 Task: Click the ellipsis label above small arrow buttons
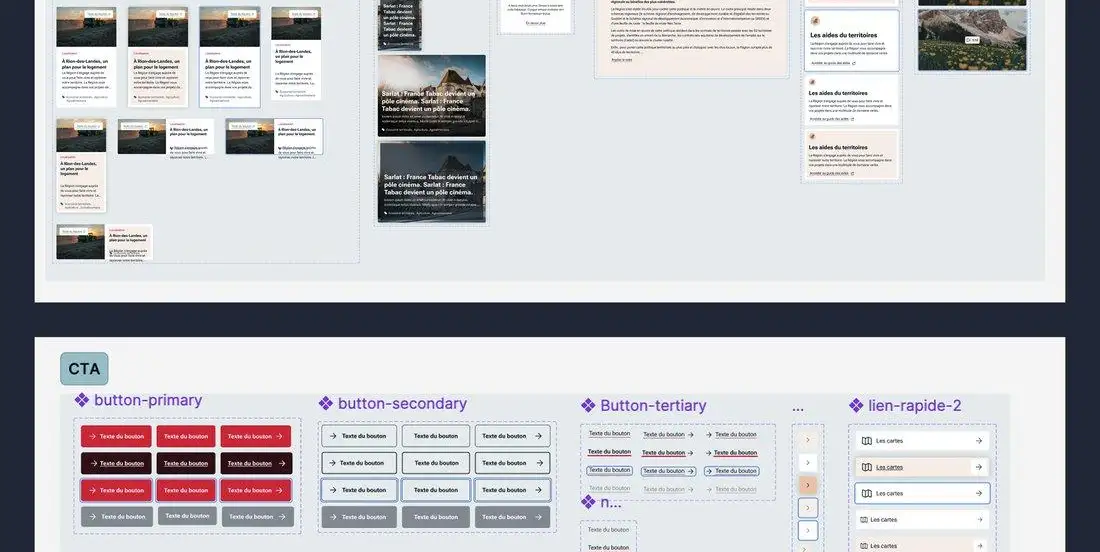[x=798, y=408]
